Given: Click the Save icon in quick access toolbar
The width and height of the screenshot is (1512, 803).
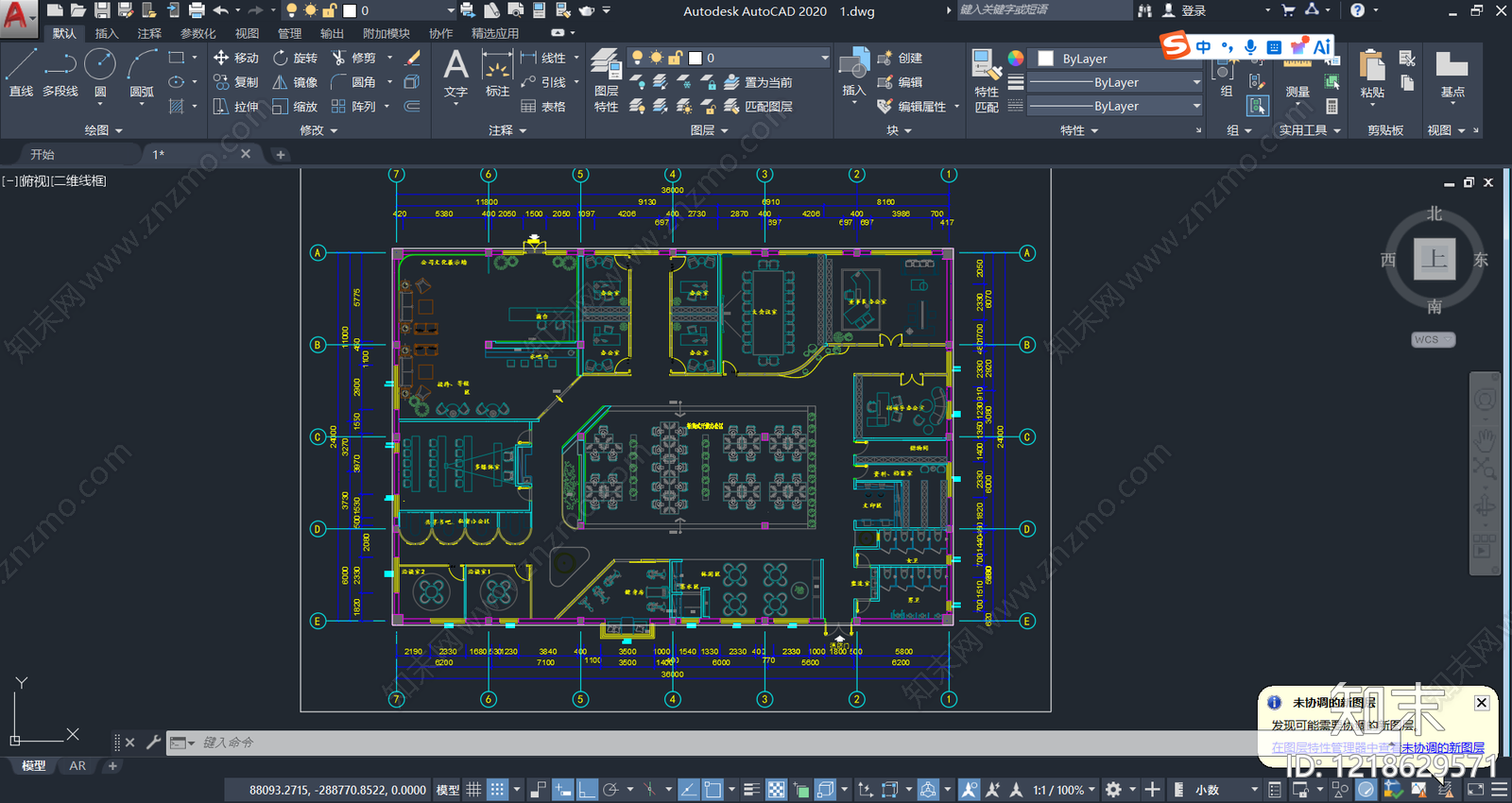Looking at the screenshot, I should coord(102,10).
